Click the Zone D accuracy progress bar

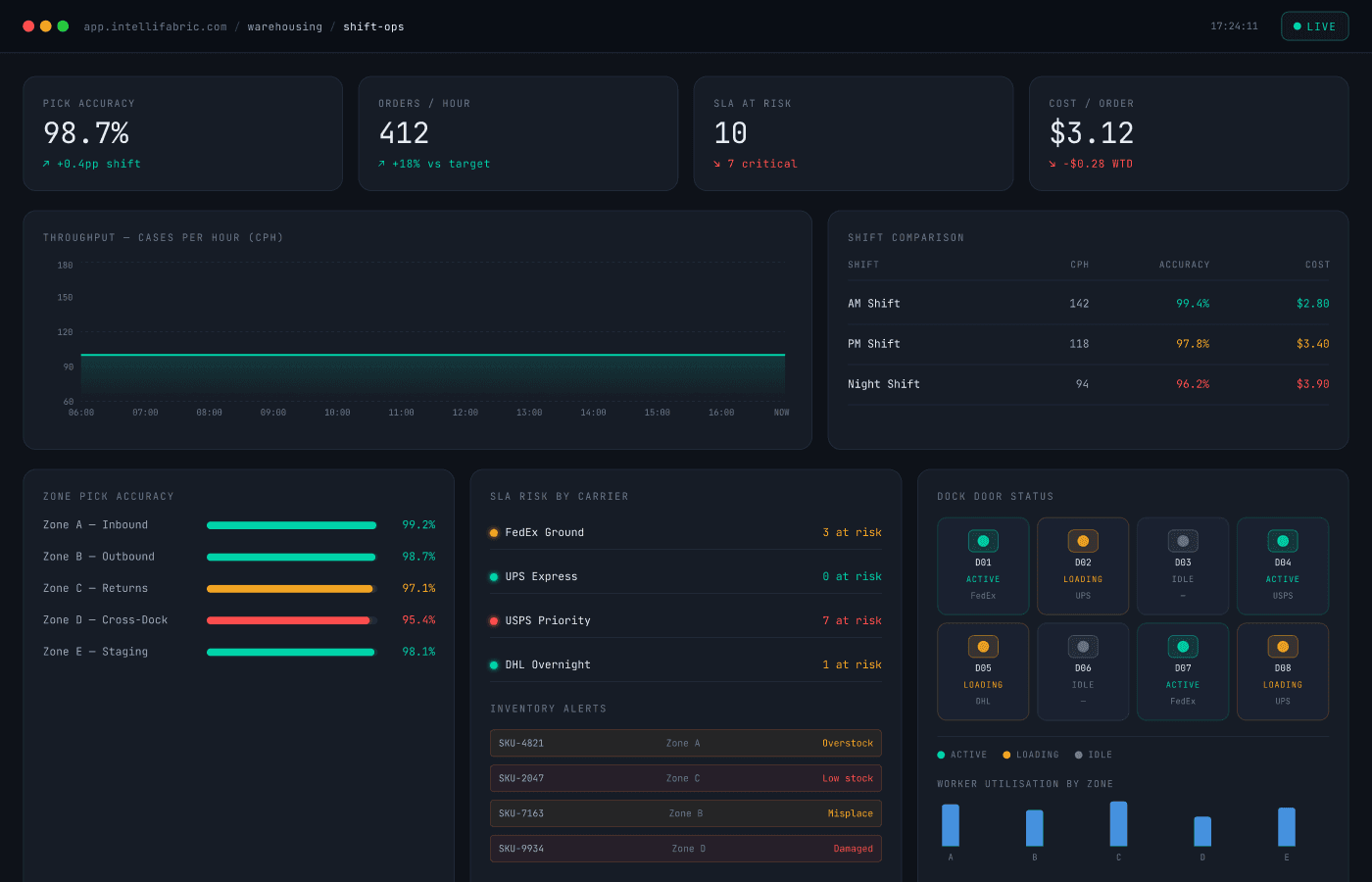click(x=290, y=619)
